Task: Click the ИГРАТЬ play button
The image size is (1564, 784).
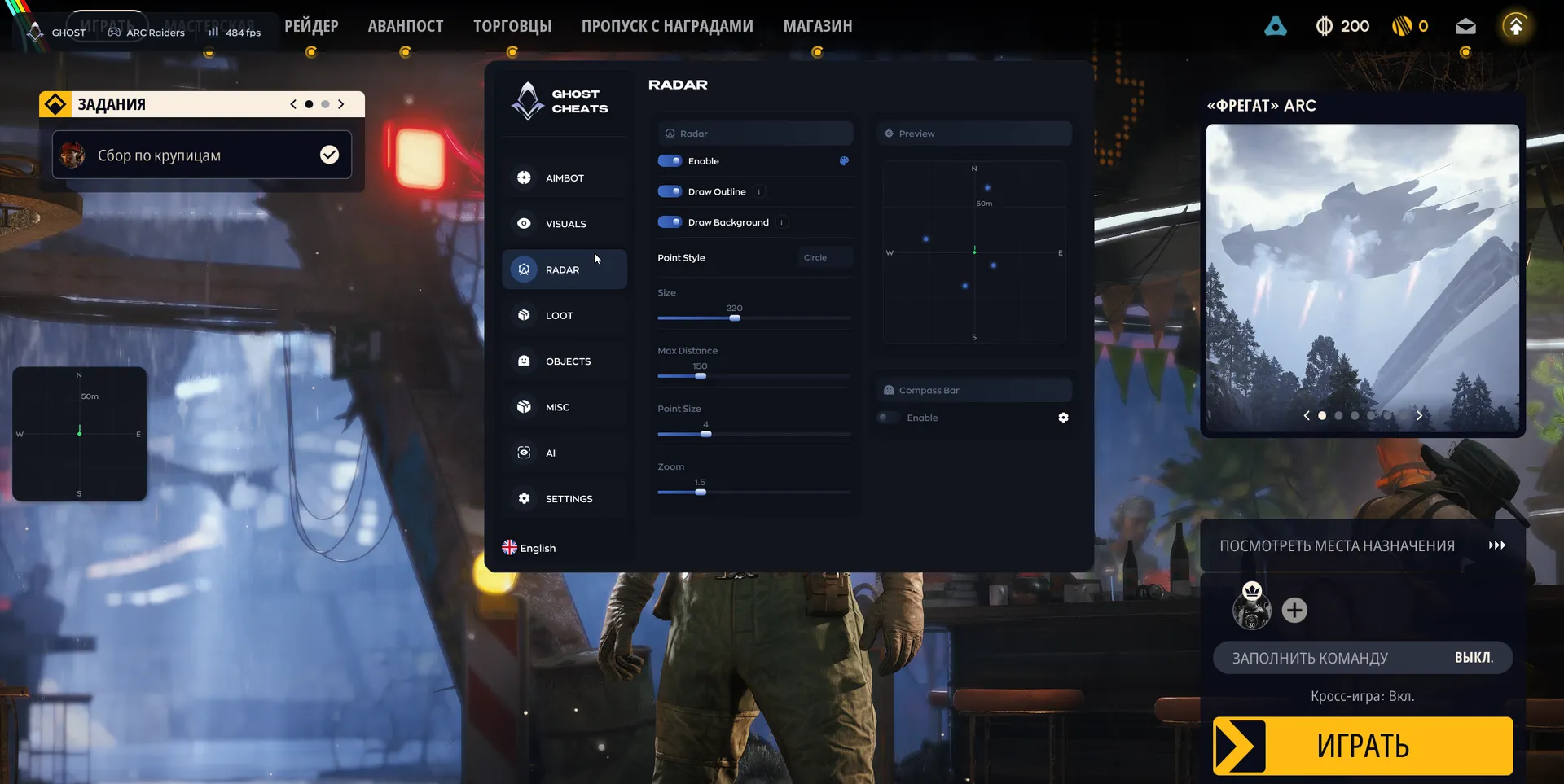Action: (x=1362, y=746)
